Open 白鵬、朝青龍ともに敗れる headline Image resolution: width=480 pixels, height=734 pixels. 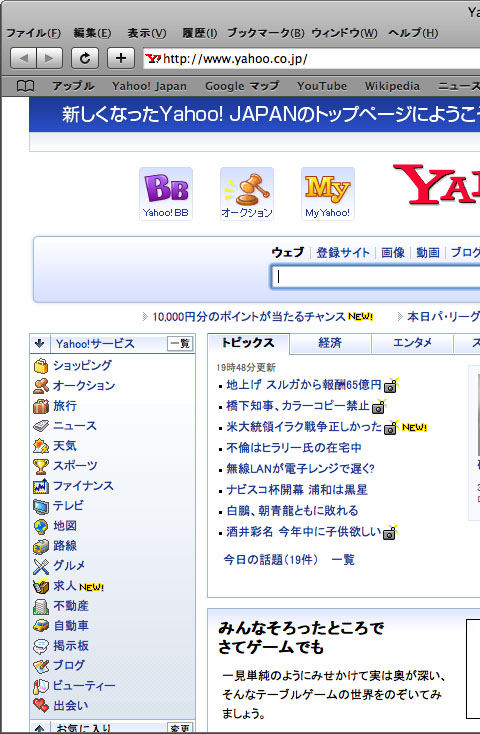[293, 511]
